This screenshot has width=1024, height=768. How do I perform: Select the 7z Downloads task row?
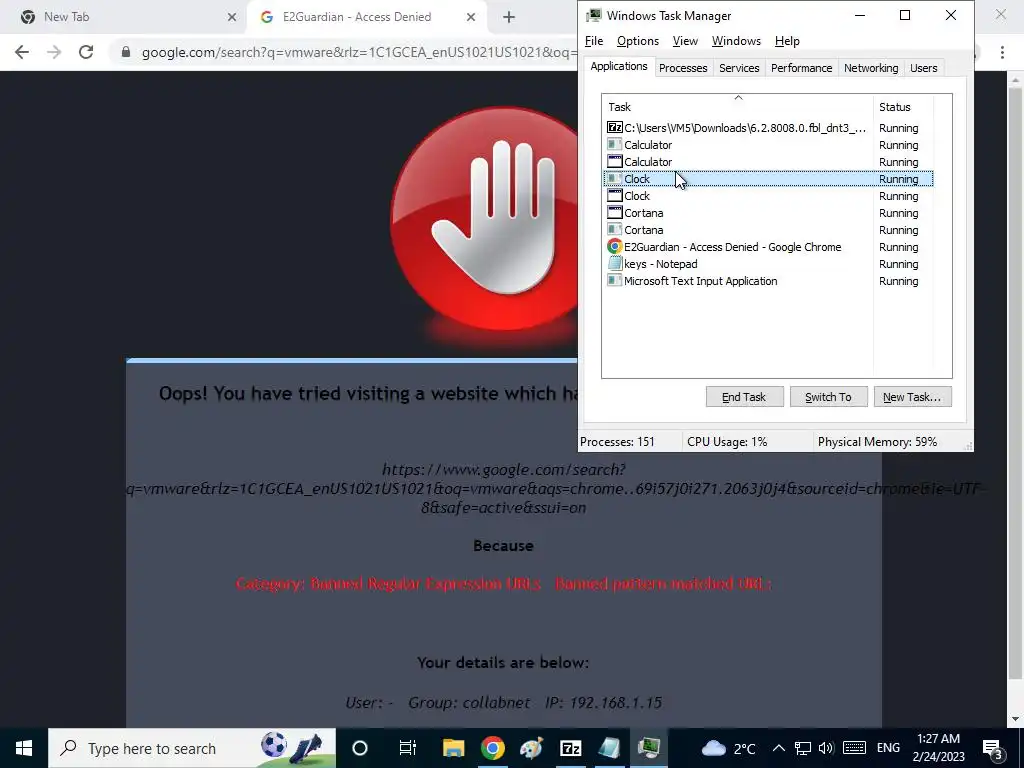(768, 128)
